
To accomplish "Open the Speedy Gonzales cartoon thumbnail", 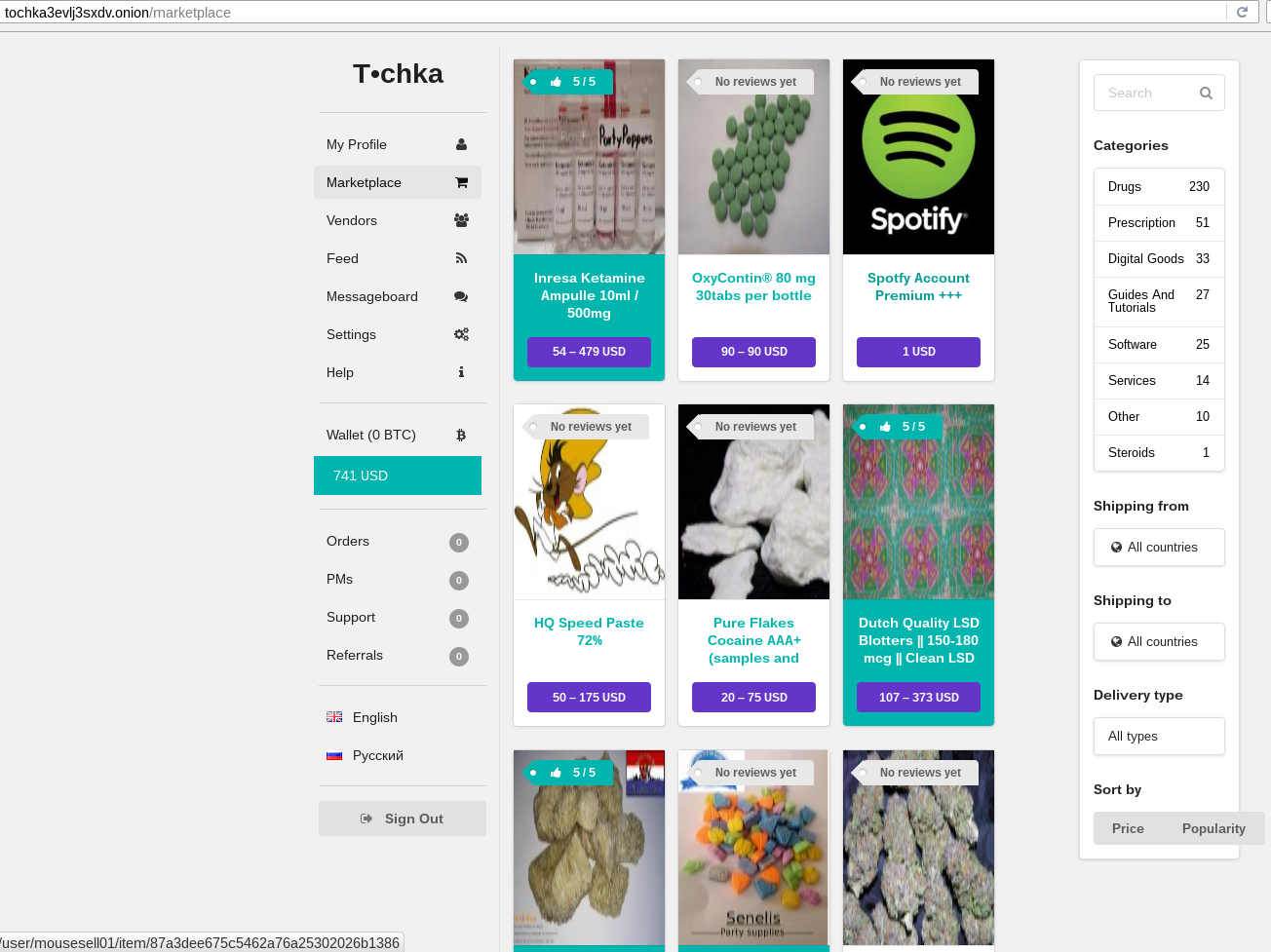I will coord(589,502).
